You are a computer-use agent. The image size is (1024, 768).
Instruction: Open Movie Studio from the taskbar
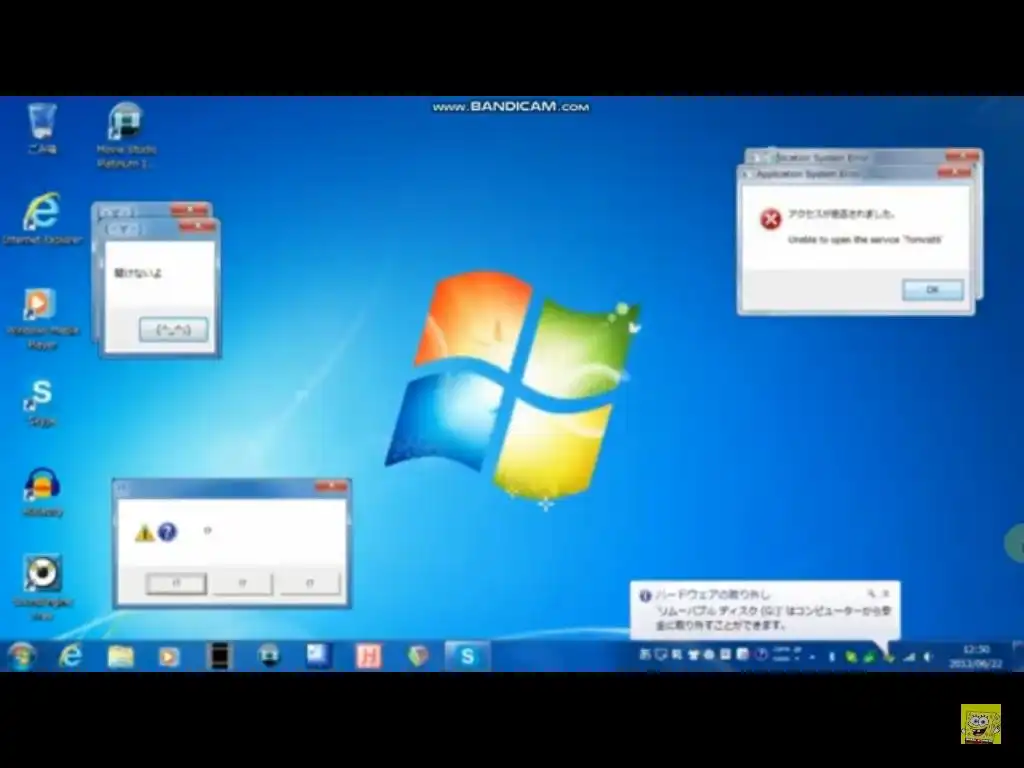tap(268, 656)
